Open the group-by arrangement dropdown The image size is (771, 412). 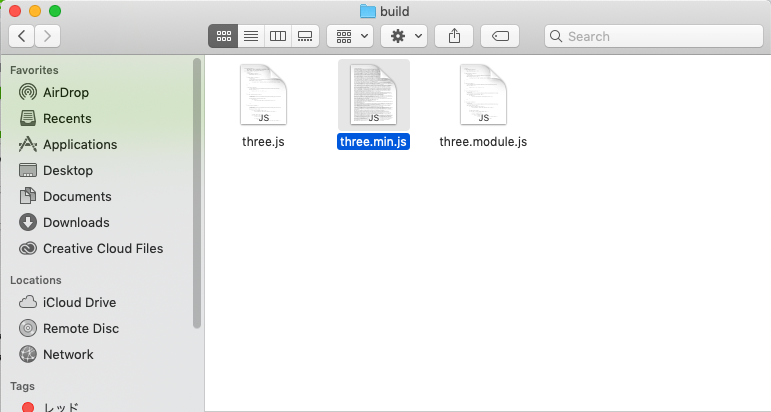tap(350, 36)
